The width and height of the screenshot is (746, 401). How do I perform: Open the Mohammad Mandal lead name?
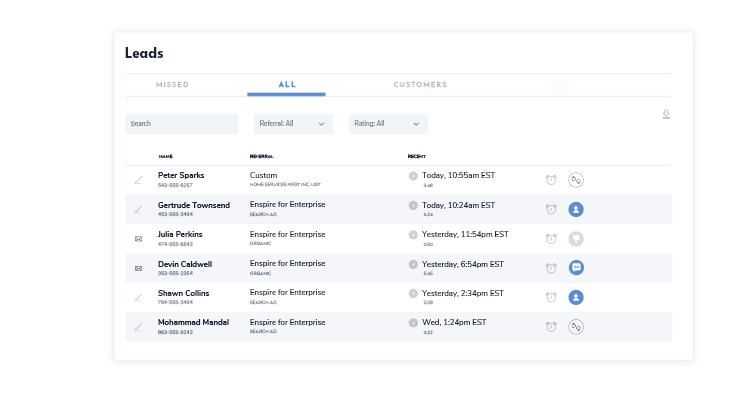[x=193, y=323]
